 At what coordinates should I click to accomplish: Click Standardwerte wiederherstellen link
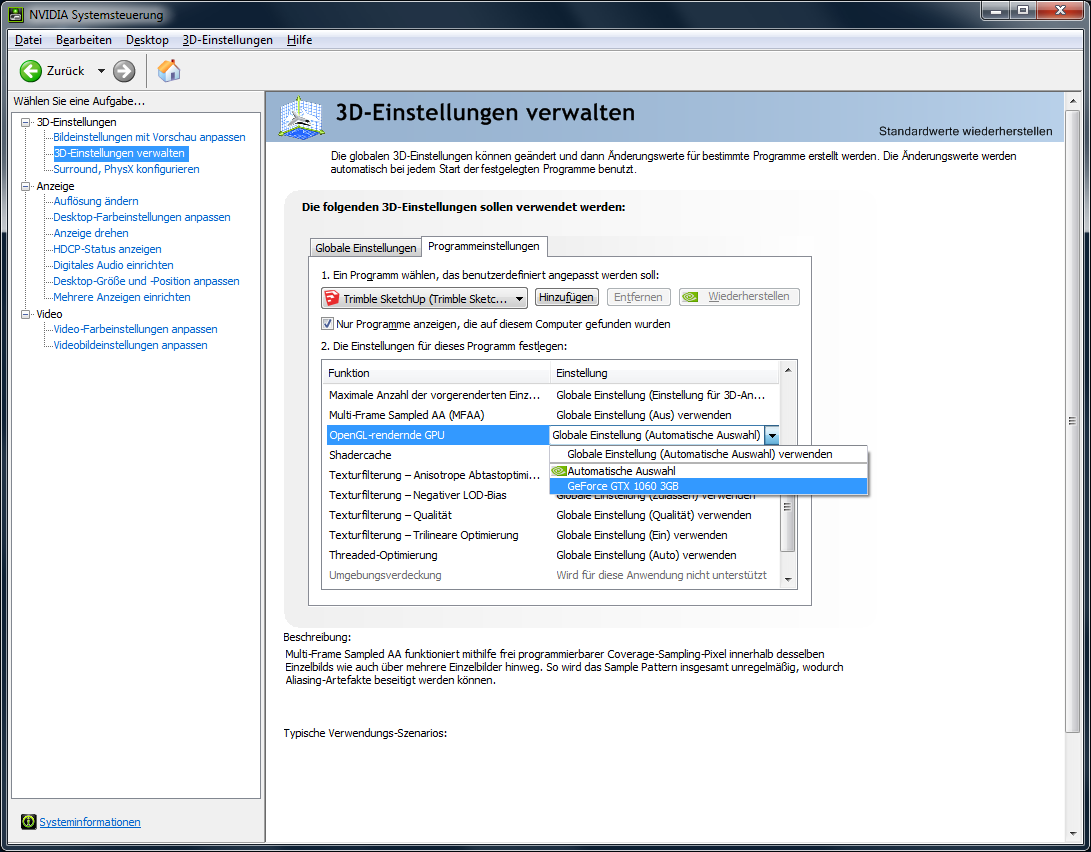point(965,131)
